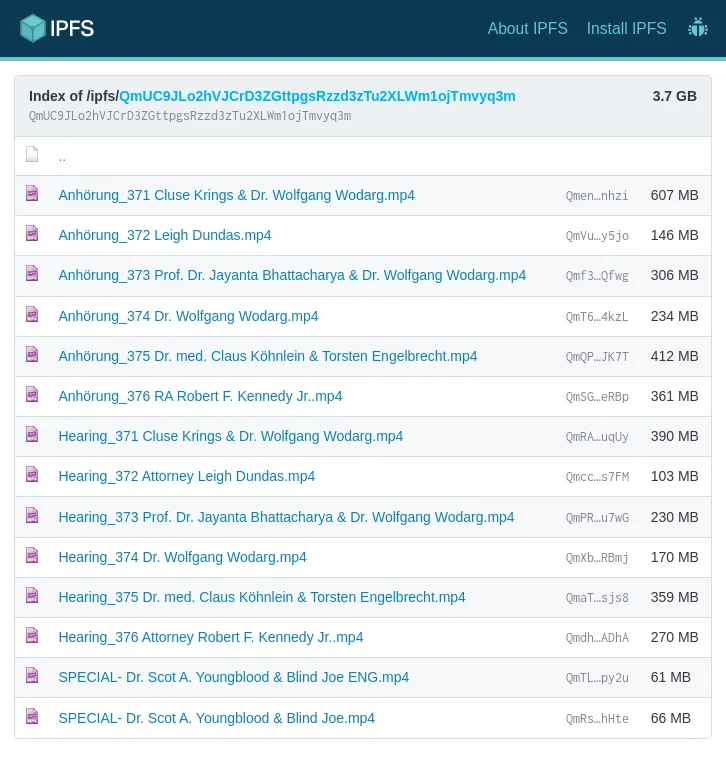The image size is (726, 761).
Task: Click the Qmcc…s7FM hash
Action: pos(597,477)
